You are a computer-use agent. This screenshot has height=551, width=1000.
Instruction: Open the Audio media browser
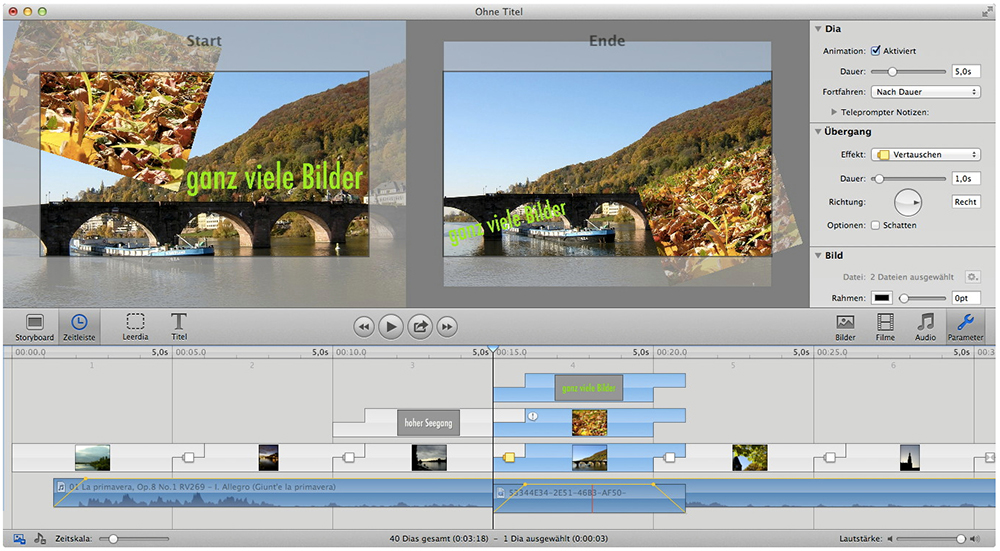tap(926, 326)
